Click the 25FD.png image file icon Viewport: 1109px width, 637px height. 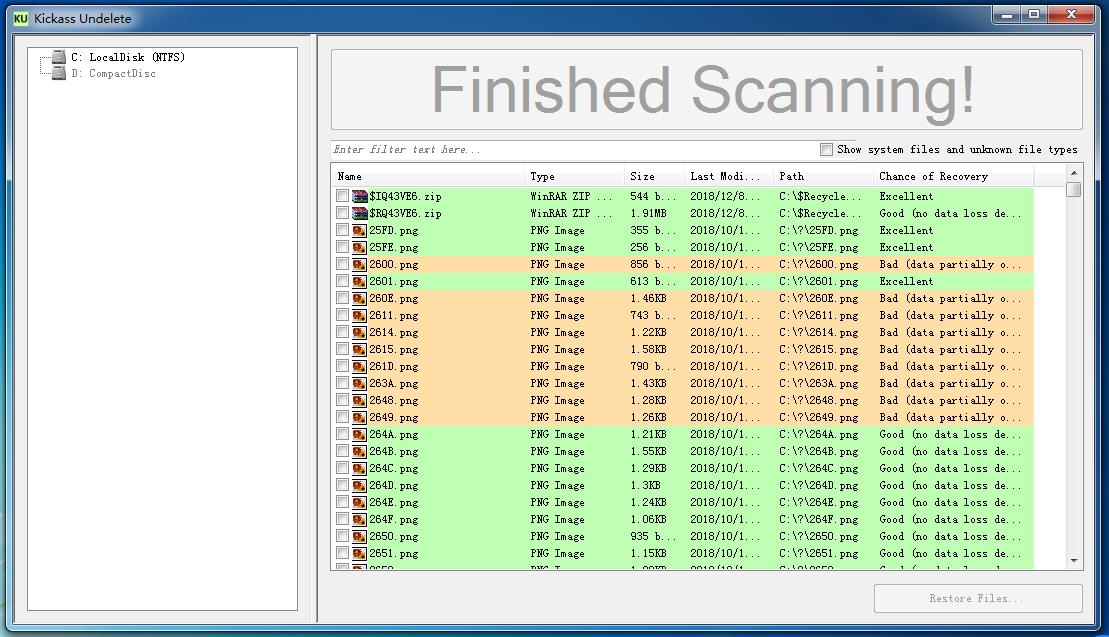click(360, 230)
